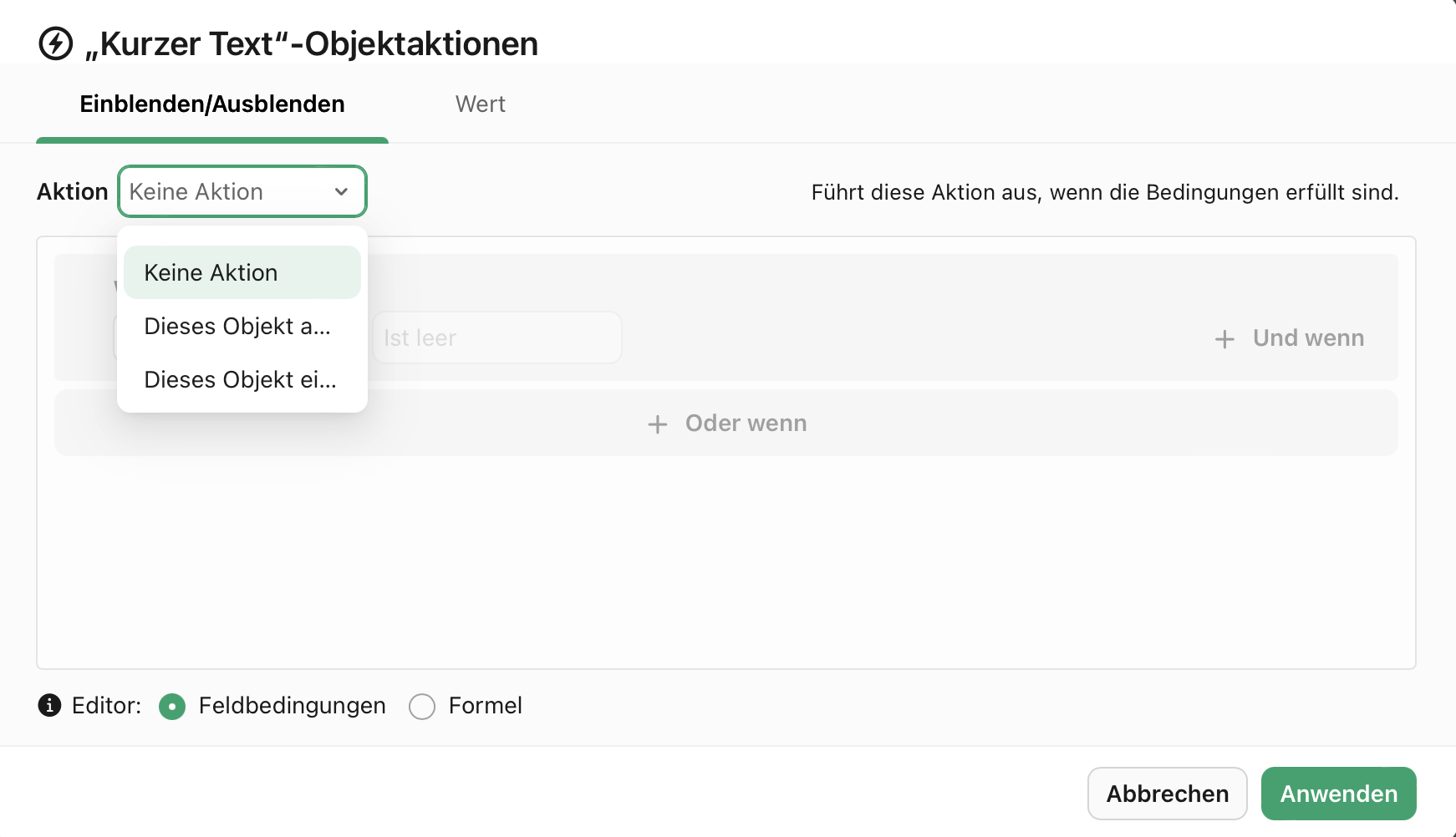Select the Formel radio button

(x=422, y=706)
